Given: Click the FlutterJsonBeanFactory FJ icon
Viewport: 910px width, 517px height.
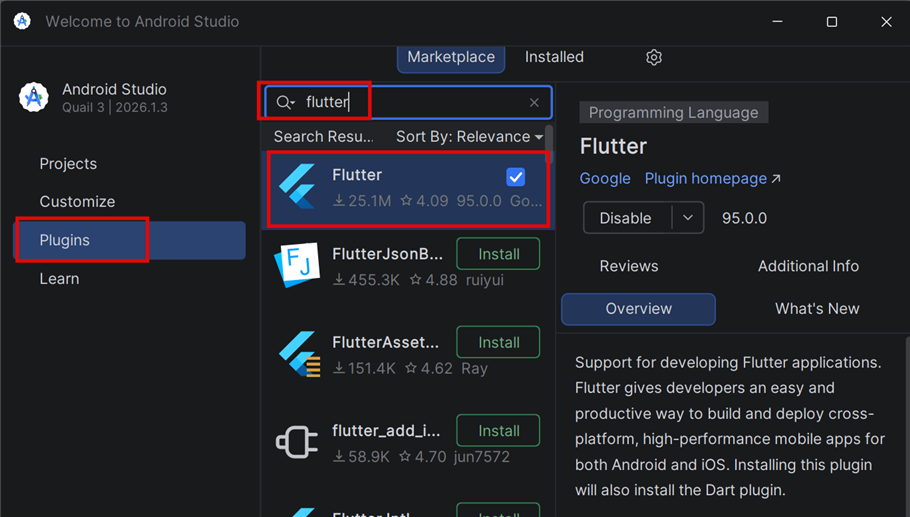Looking at the screenshot, I should click(x=297, y=264).
